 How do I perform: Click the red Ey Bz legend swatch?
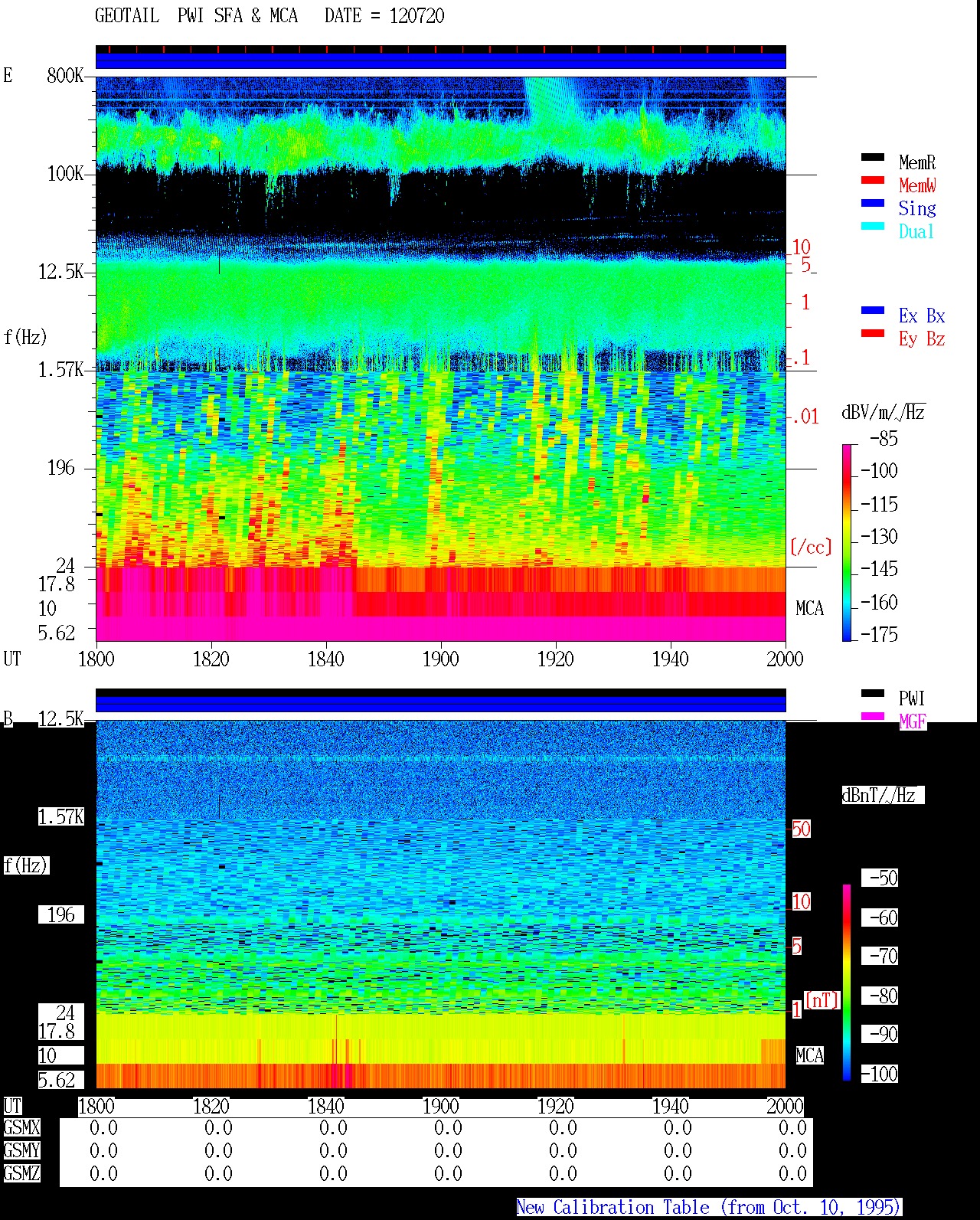click(x=872, y=333)
